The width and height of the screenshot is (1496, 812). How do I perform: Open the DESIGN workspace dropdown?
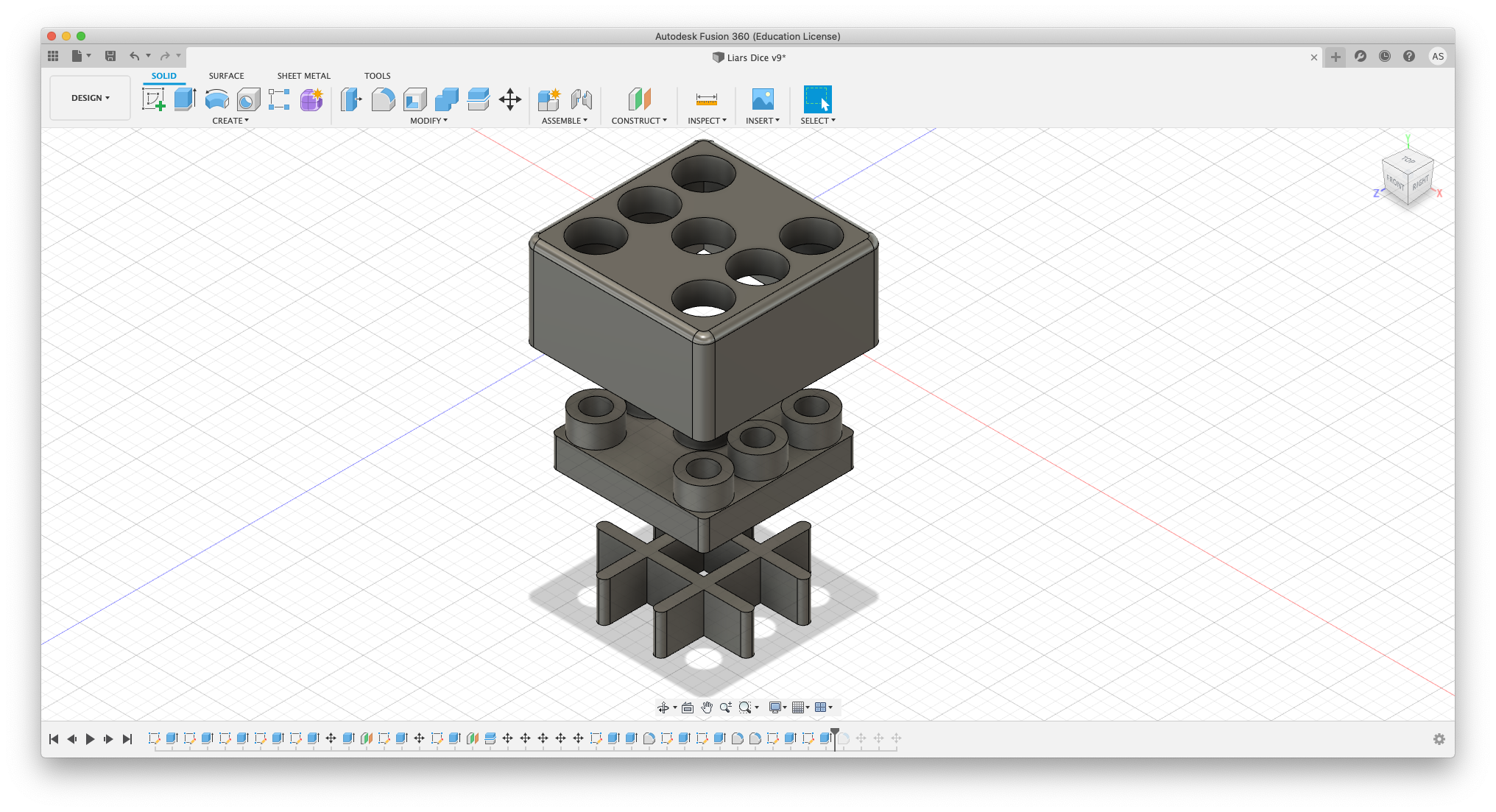click(90, 98)
